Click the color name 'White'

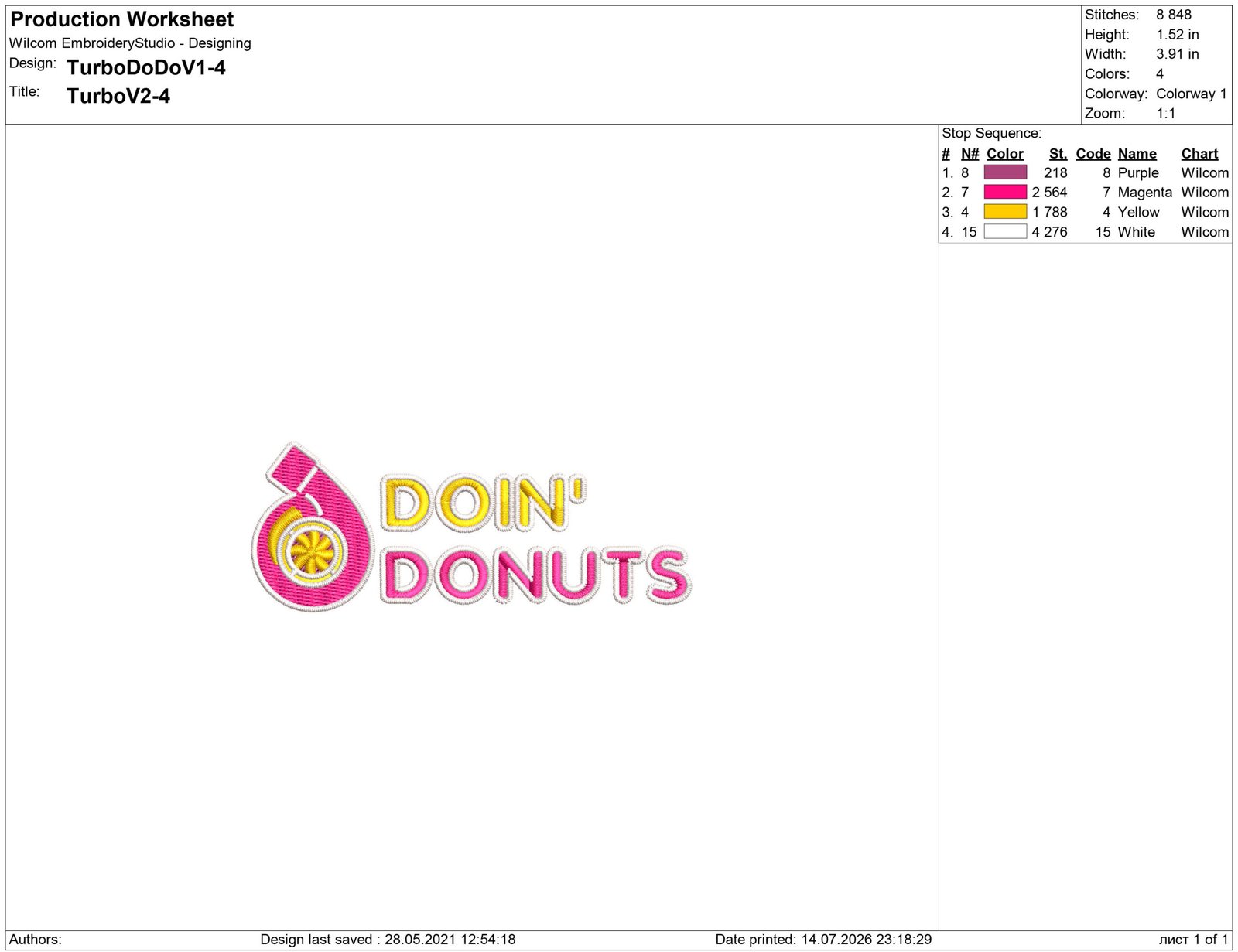click(x=1137, y=232)
